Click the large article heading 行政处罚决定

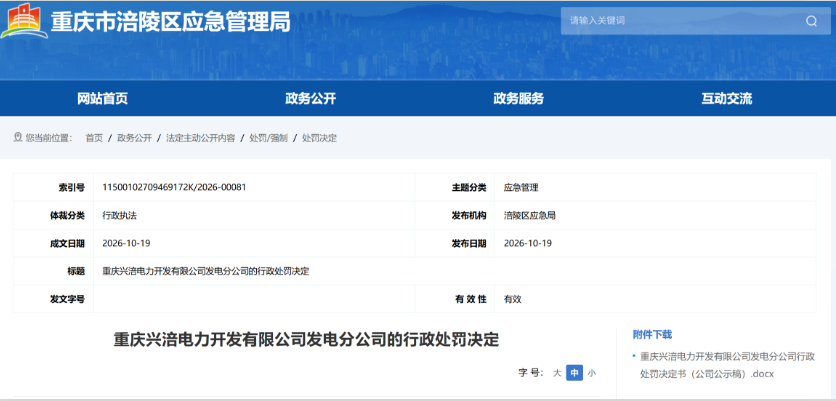click(306, 339)
